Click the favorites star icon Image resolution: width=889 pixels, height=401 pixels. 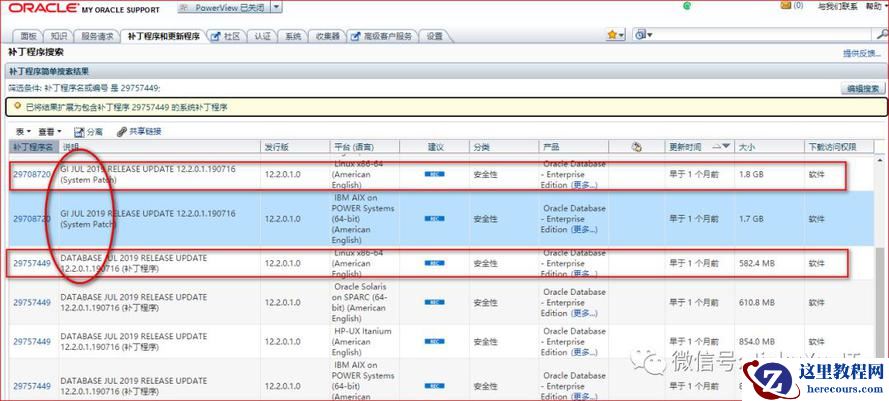click(612, 35)
